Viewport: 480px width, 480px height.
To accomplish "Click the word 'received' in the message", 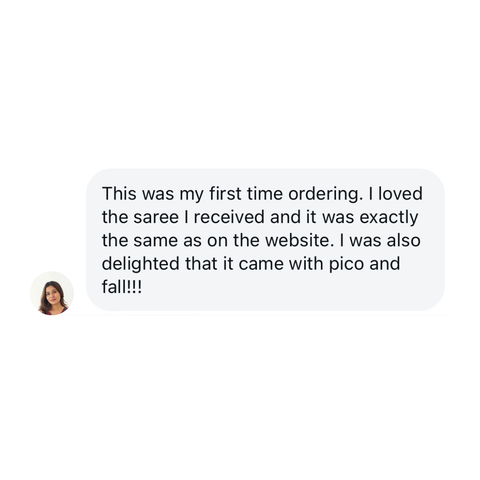I will point(229,217).
